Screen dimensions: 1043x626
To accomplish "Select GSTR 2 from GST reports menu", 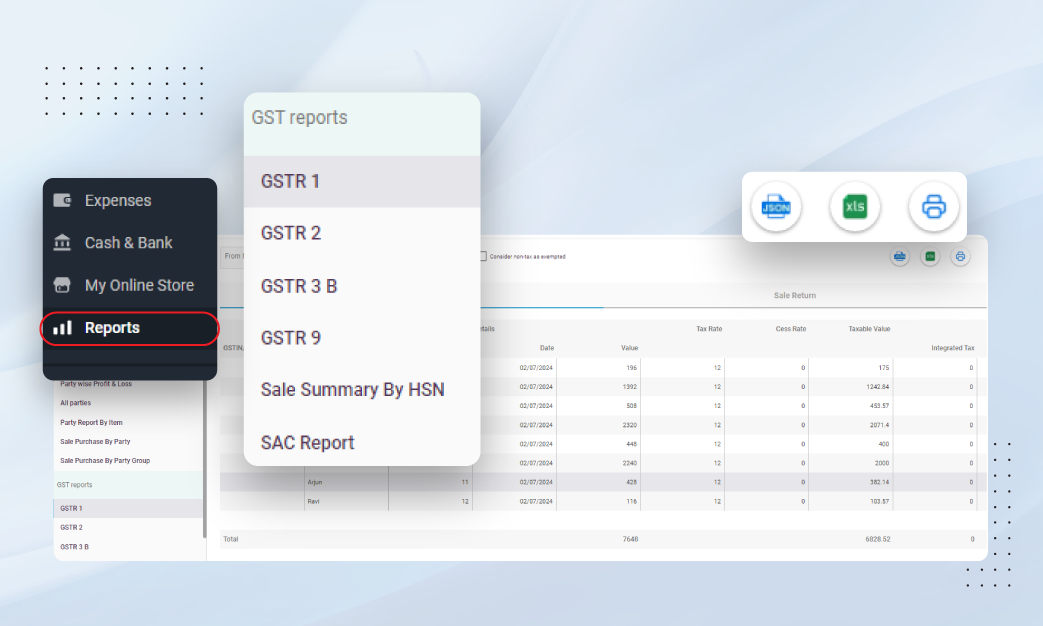I will click(291, 233).
